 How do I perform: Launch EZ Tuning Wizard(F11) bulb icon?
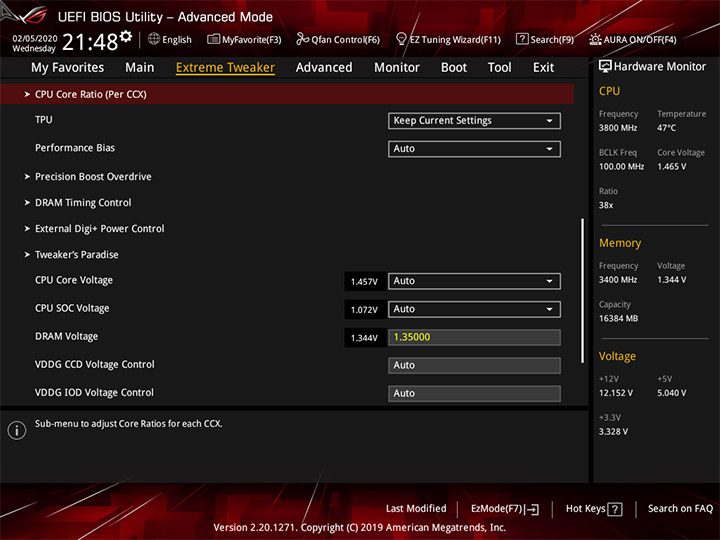(401, 39)
